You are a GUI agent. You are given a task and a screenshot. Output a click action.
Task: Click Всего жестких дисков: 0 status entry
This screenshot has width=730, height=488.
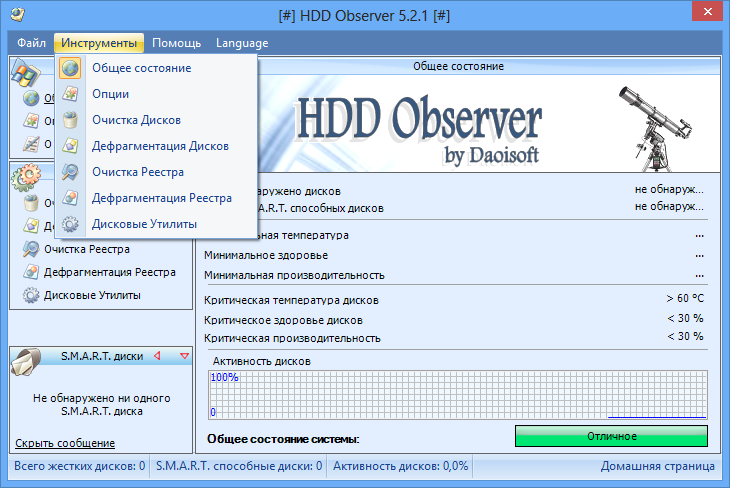point(80,466)
